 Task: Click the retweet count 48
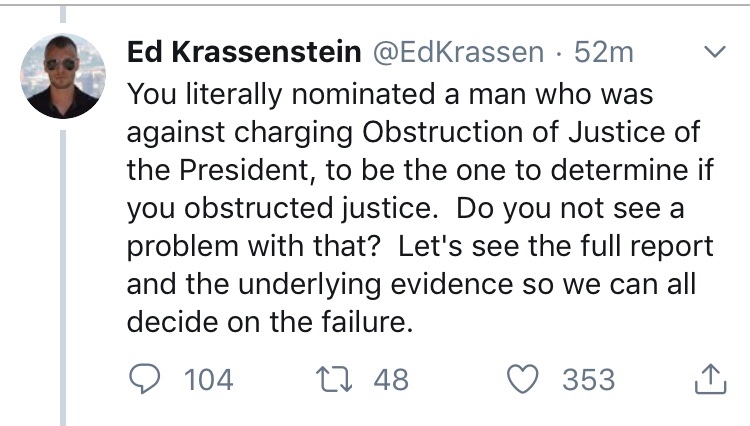(x=389, y=380)
